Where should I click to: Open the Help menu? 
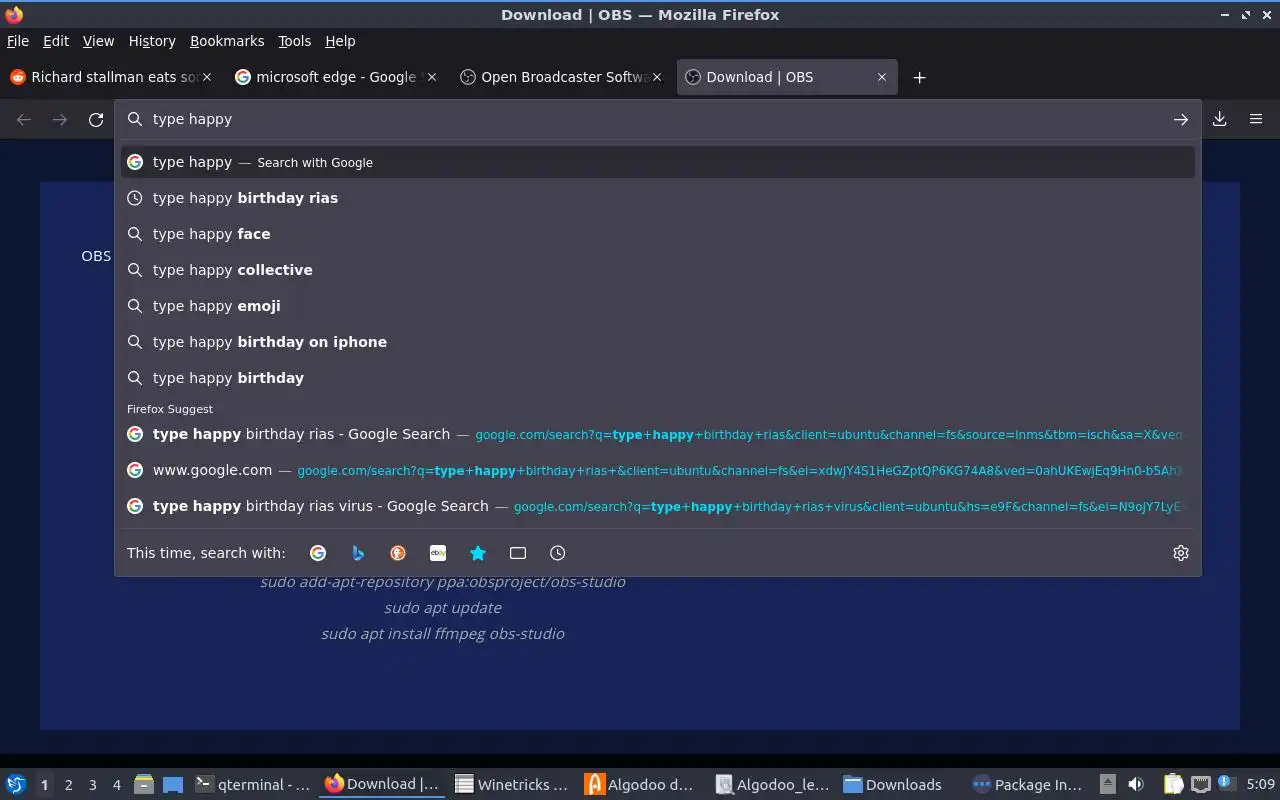pyautogui.click(x=340, y=41)
